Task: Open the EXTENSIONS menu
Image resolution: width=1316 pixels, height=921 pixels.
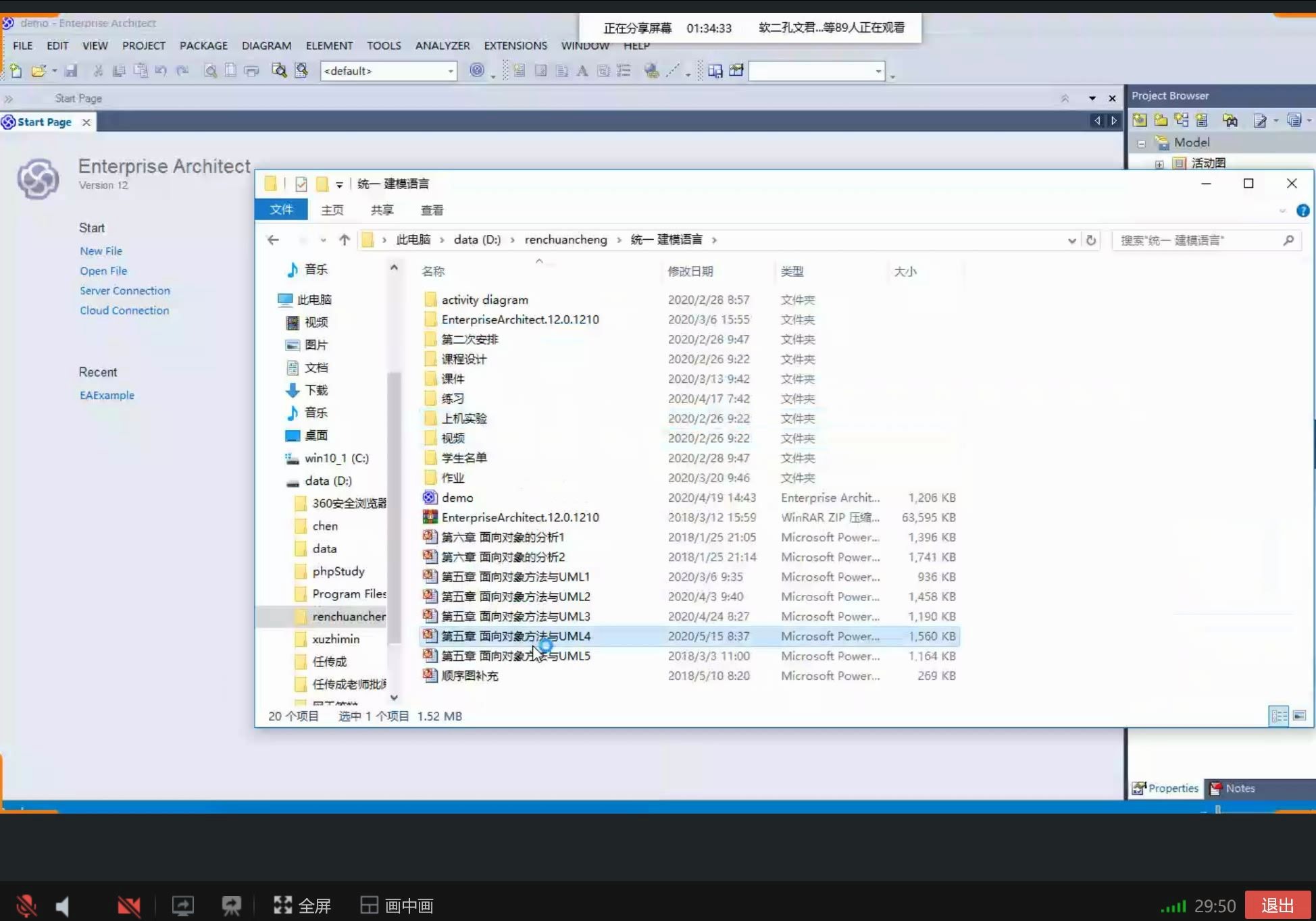Action: 515,45
